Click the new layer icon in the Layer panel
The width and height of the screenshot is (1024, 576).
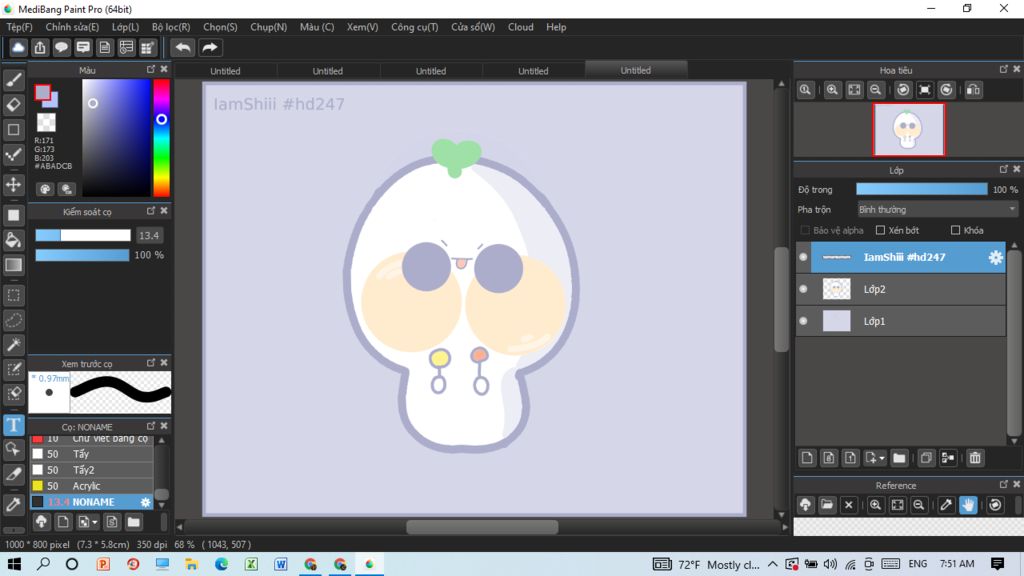pos(807,458)
